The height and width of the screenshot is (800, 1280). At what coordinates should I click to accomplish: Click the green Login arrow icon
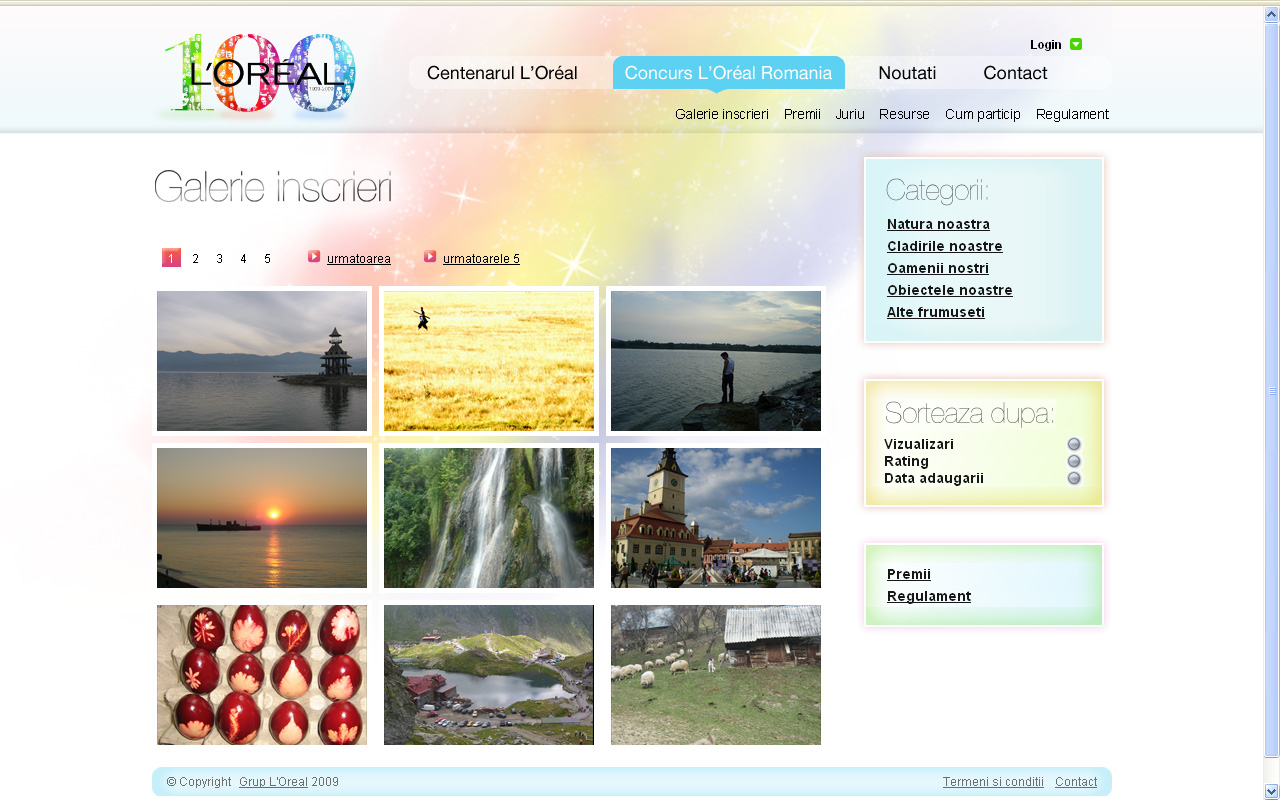1076,44
